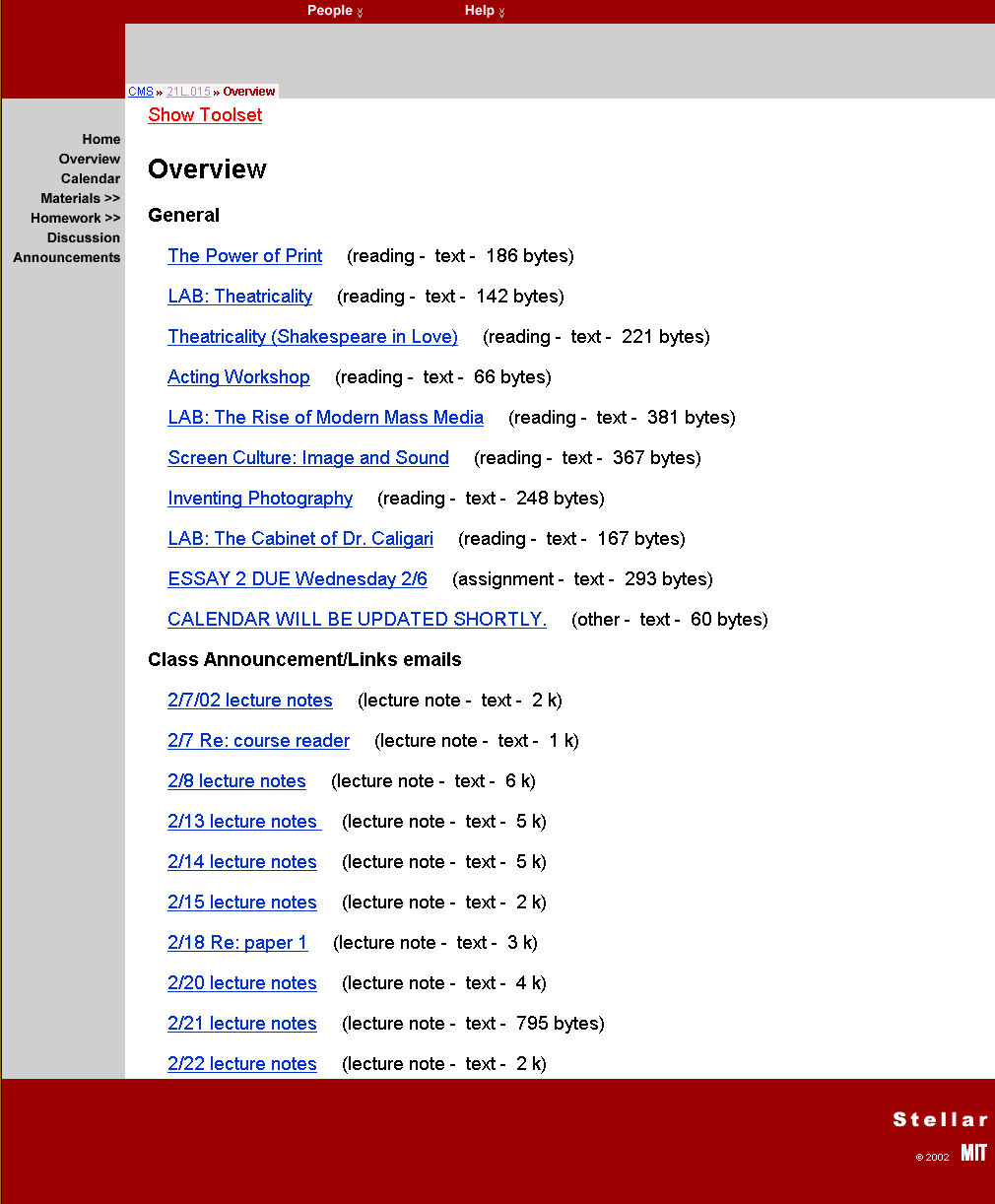Viewport: 995px width, 1204px height.
Task: Open Inventing Photography reading
Action: [x=260, y=499]
